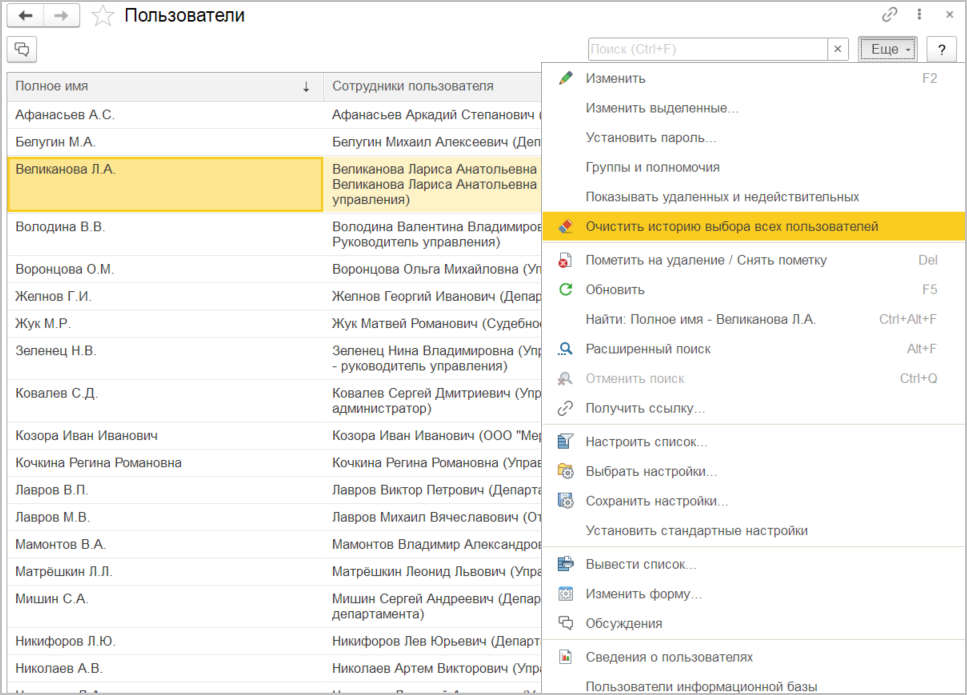This screenshot has width=967, height=695.
Task: Click the Вывести список icon
Action: (566, 564)
